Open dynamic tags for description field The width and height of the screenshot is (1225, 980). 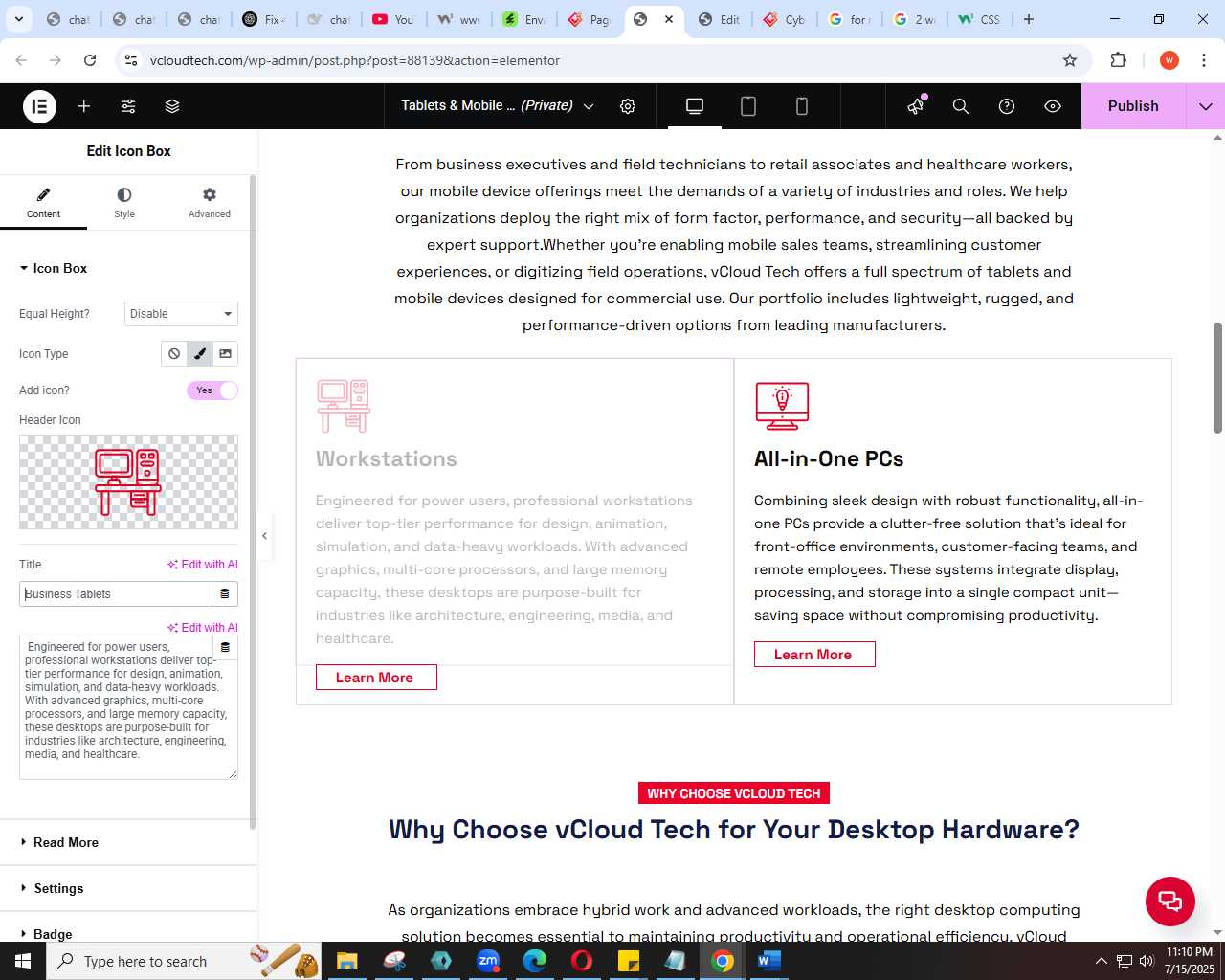[225, 647]
